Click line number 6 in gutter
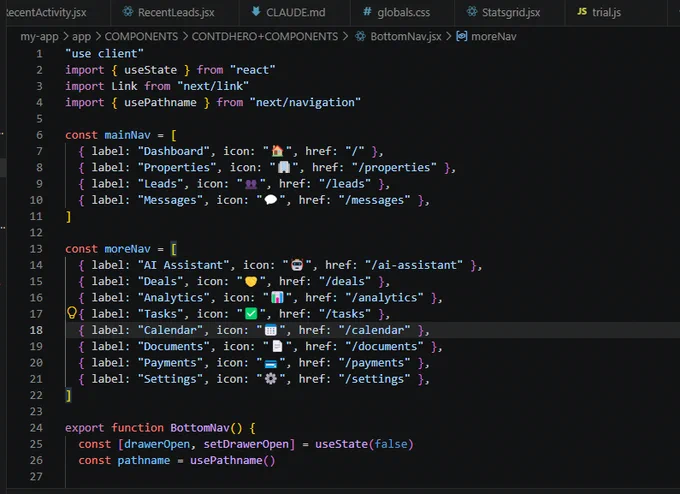This screenshot has width=680, height=494. click(x=39, y=135)
